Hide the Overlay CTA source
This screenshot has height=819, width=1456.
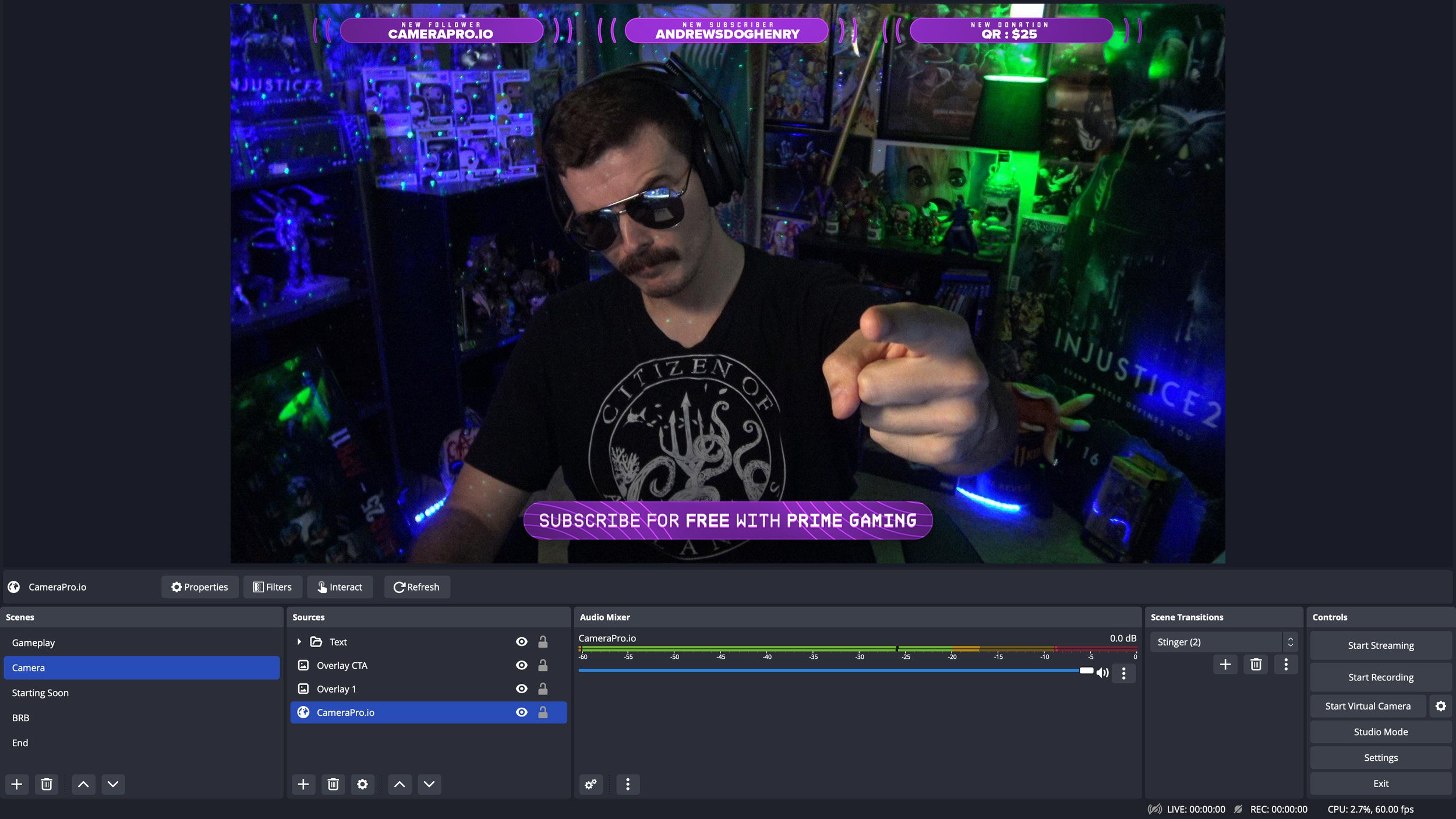pos(522,665)
